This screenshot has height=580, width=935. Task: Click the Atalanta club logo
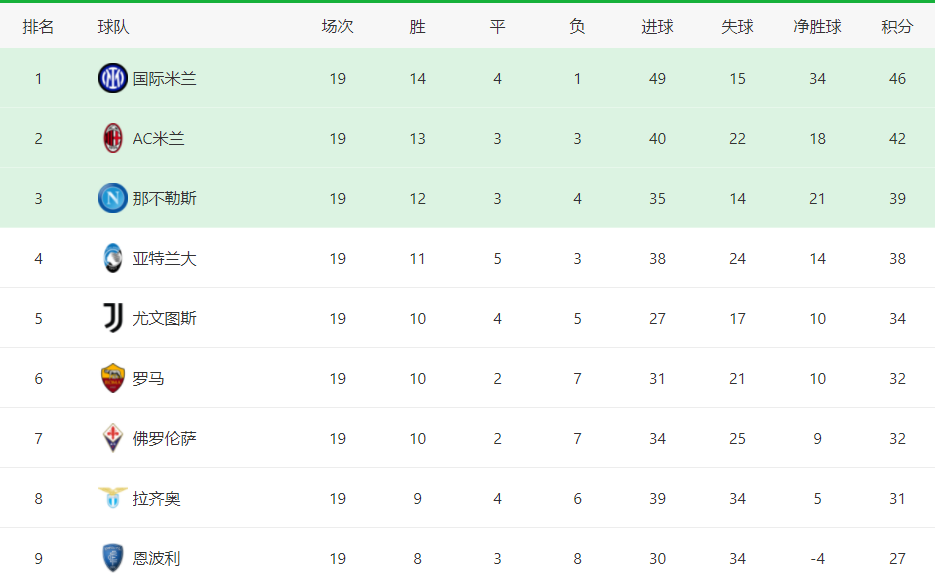pyautogui.click(x=113, y=258)
